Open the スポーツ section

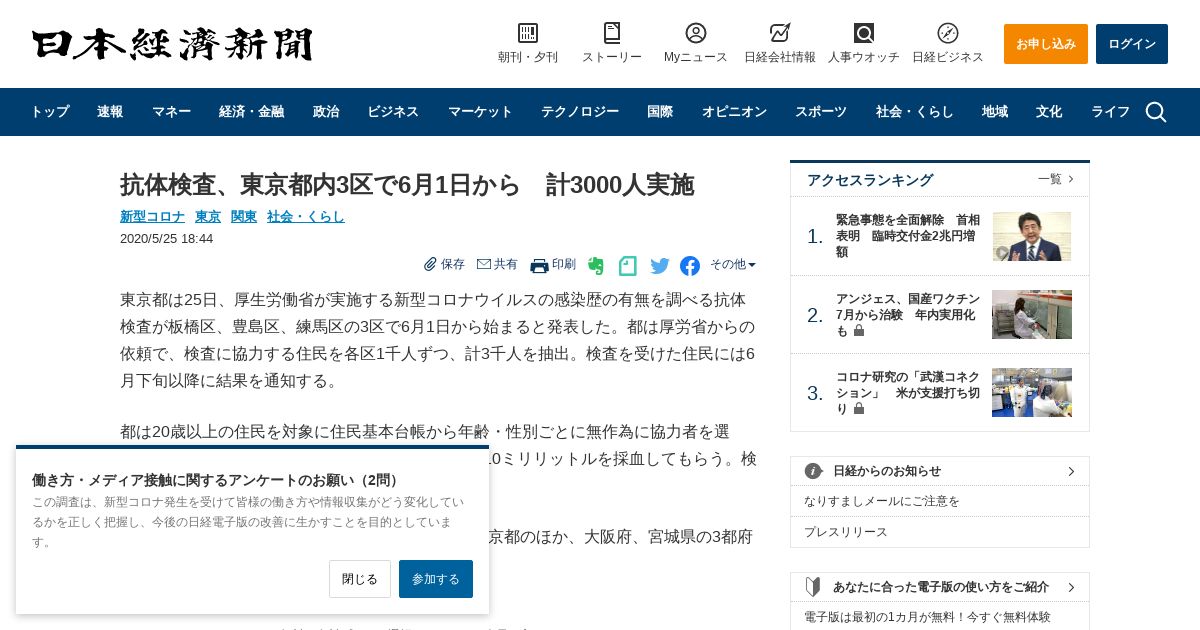(821, 112)
